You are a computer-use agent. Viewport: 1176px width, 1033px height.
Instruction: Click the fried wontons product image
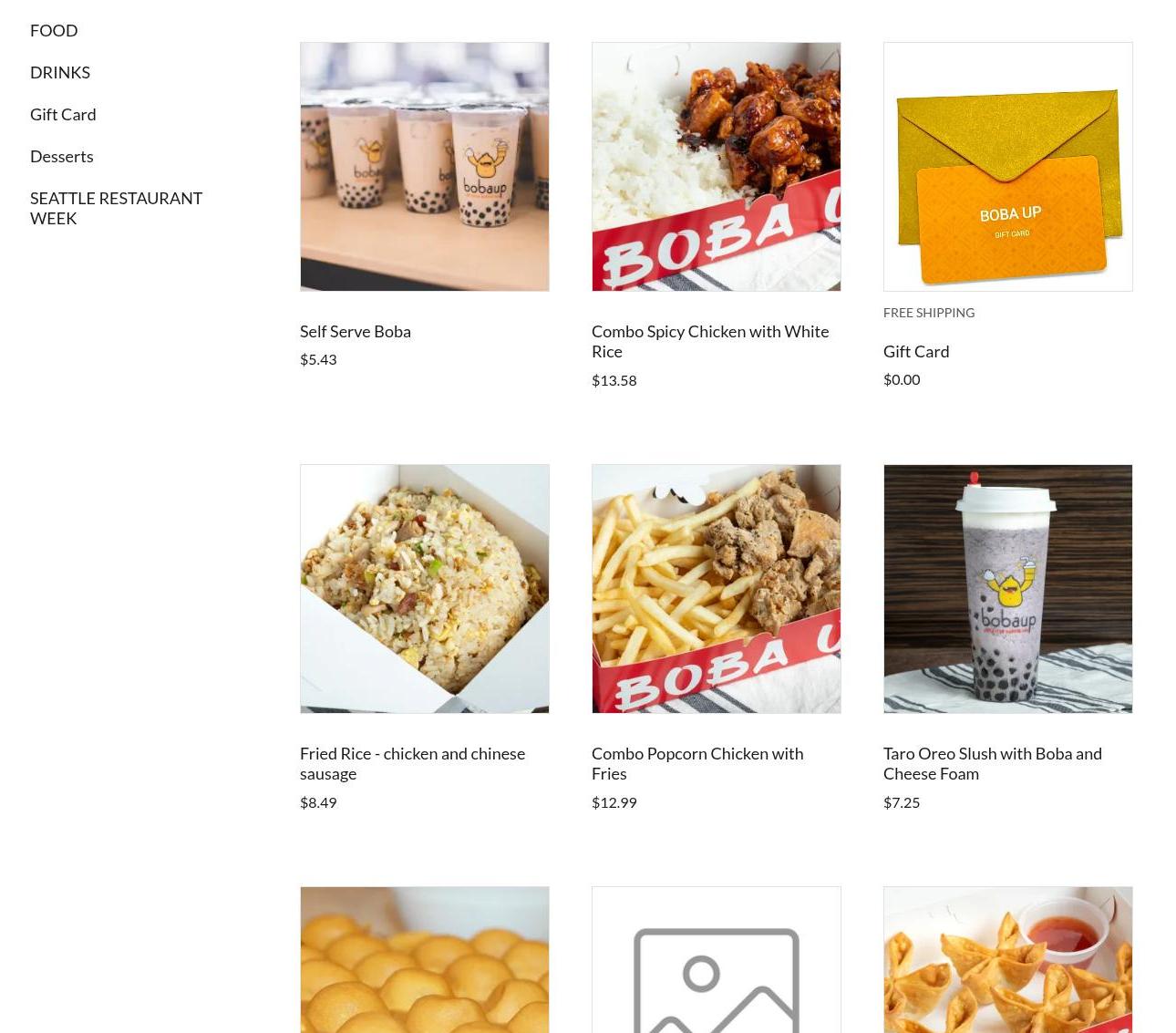(1008, 960)
